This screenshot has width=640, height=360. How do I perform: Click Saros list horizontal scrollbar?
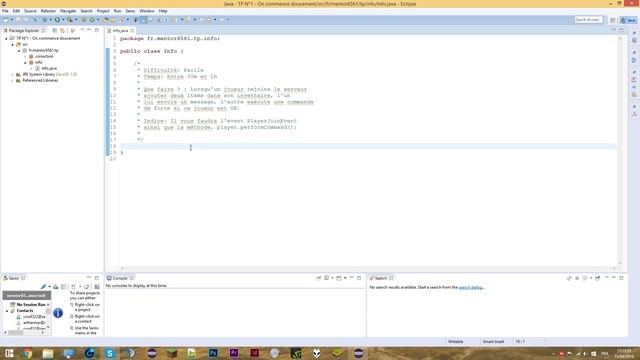point(25,332)
